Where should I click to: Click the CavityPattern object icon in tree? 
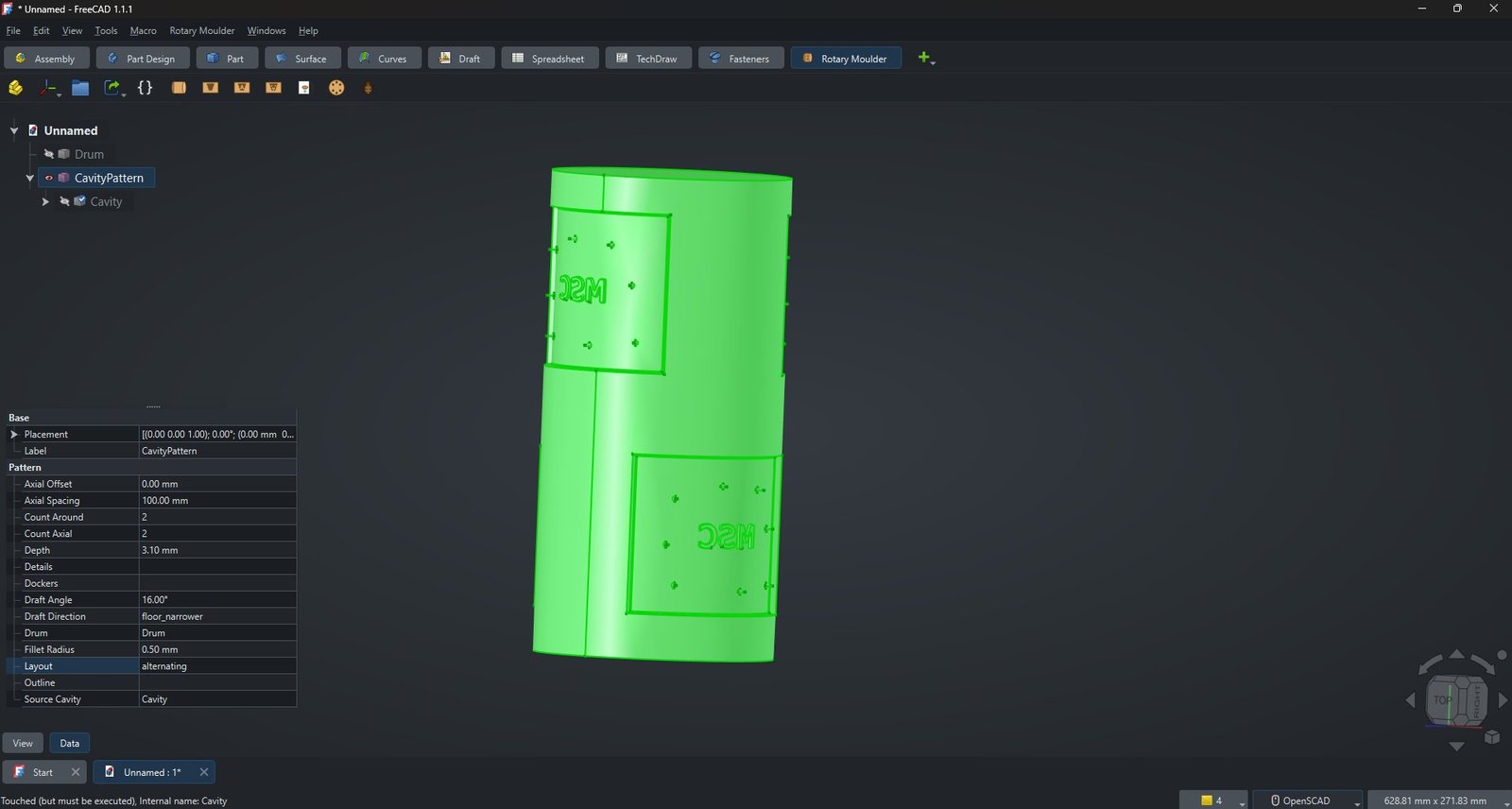pyautogui.click(x=63, y=178)
